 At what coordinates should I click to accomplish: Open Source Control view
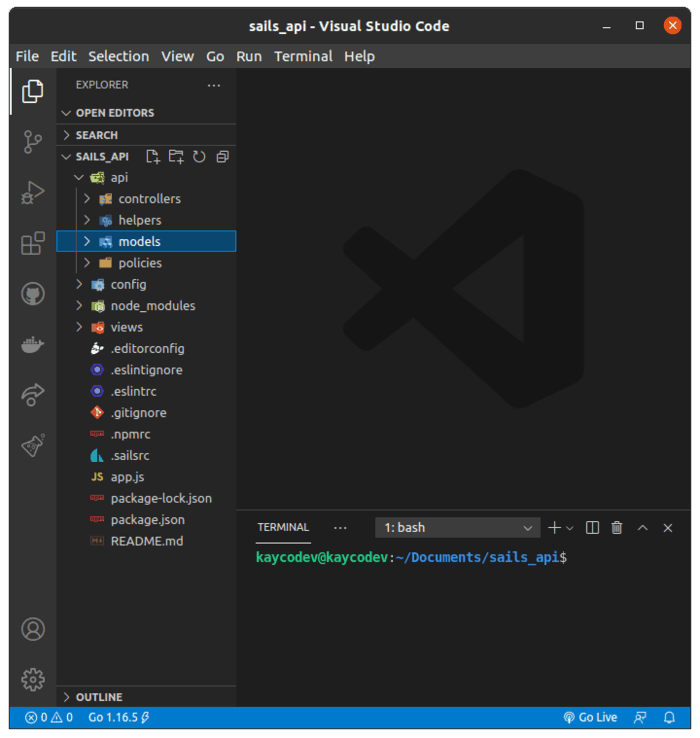pyautogui.click(x=32, y=142)
